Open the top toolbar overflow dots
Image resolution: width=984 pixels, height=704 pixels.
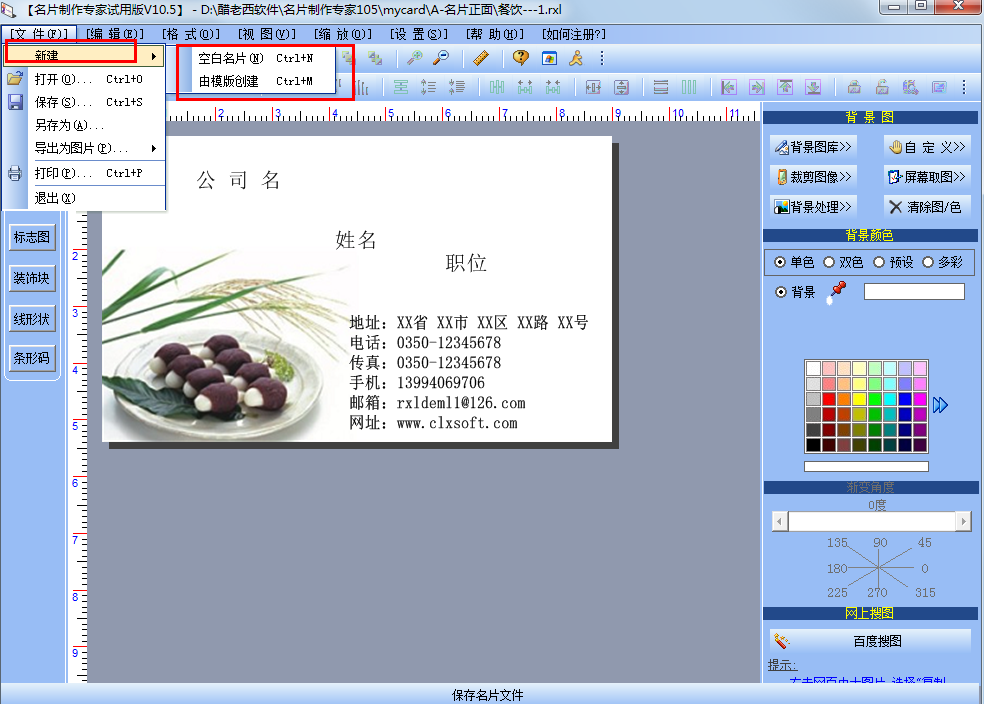[x=602, y=58]
